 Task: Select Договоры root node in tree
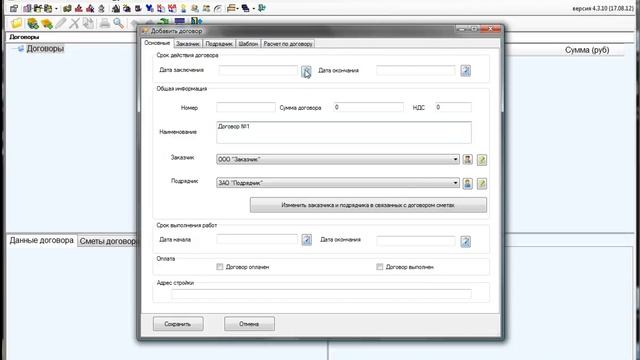coord(45,49)
